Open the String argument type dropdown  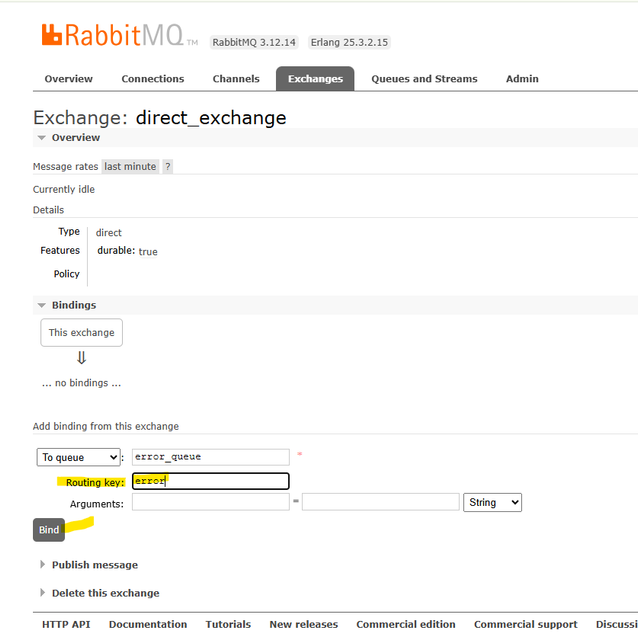click(493, 502)
